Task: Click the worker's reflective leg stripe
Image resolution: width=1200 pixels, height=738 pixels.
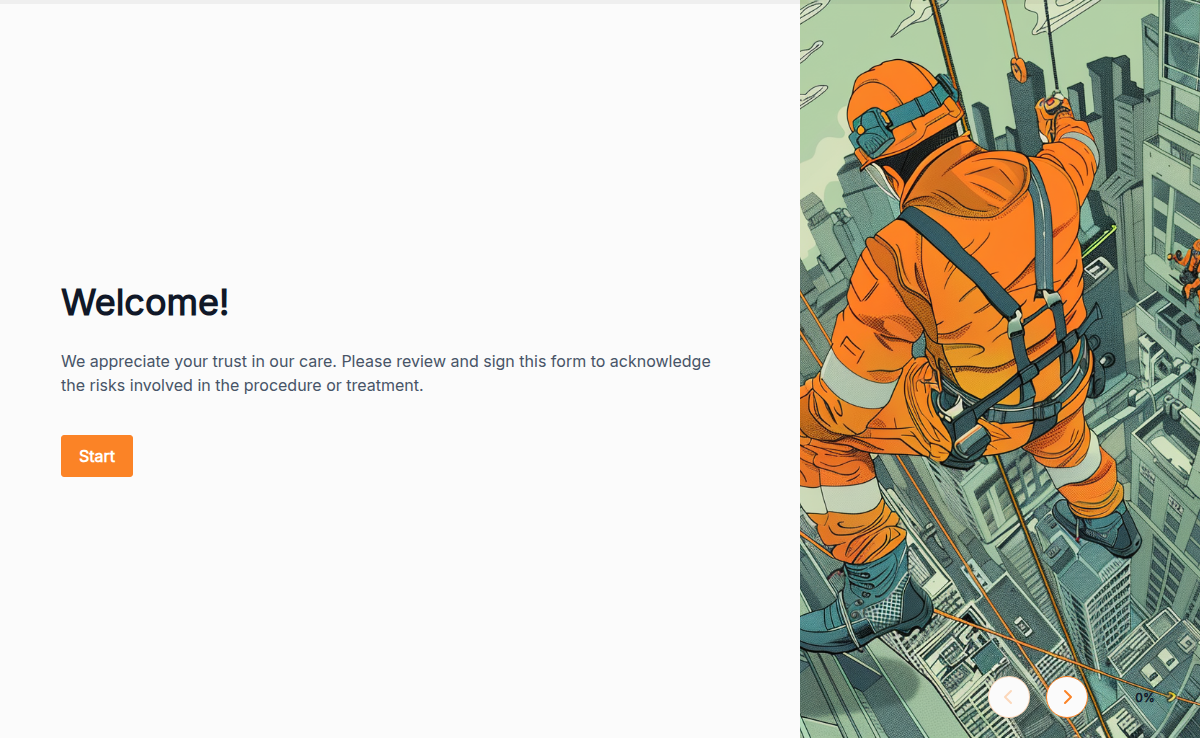Action: coord(843,496)
